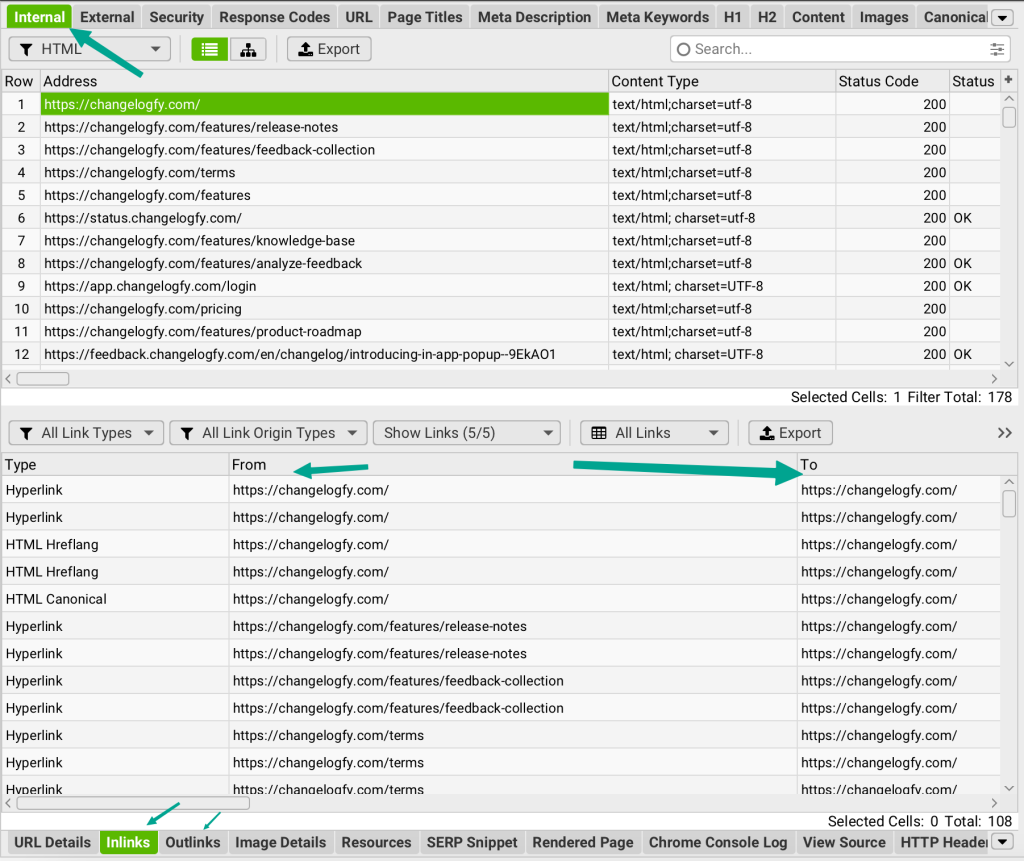Select the URL tab
1024x861 pixels.
359,17
